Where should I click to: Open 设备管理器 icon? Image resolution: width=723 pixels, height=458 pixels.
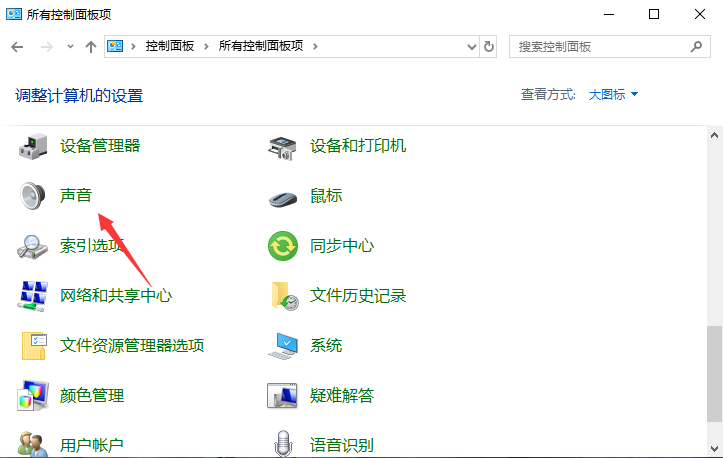tap(34, 146)
